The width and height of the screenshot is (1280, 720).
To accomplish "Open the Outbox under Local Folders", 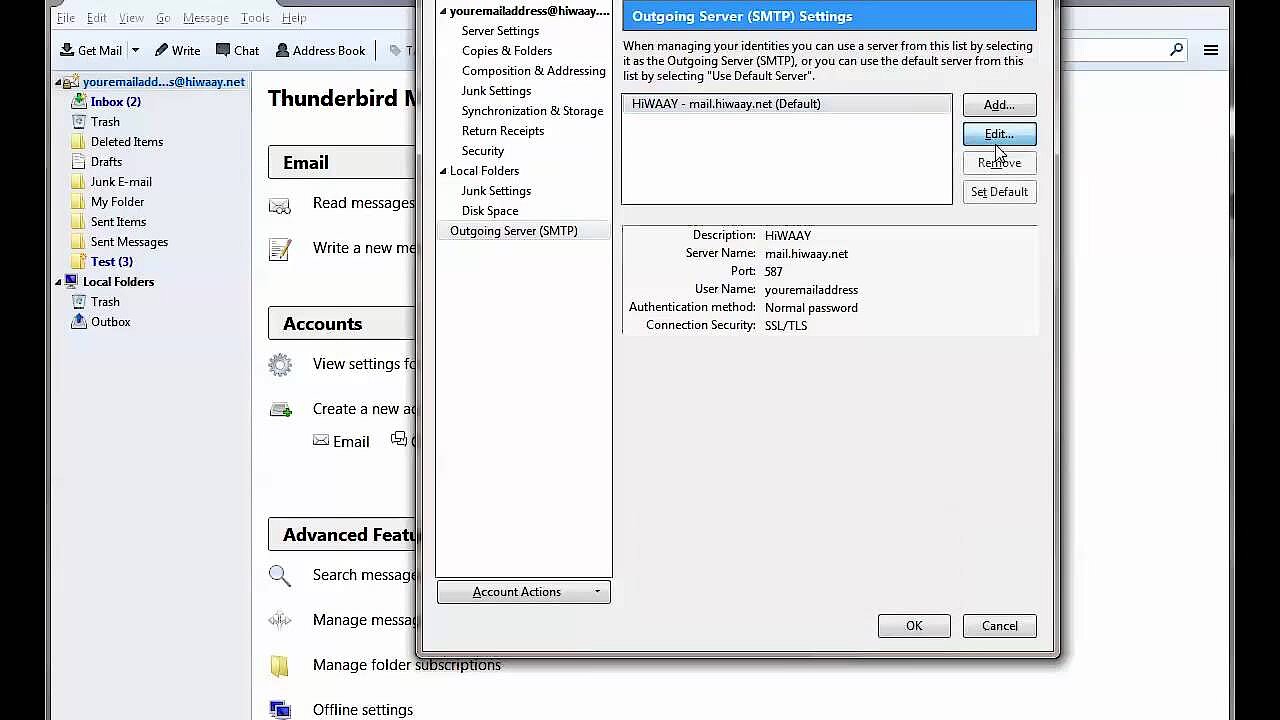I will click(x=110, y=322).
